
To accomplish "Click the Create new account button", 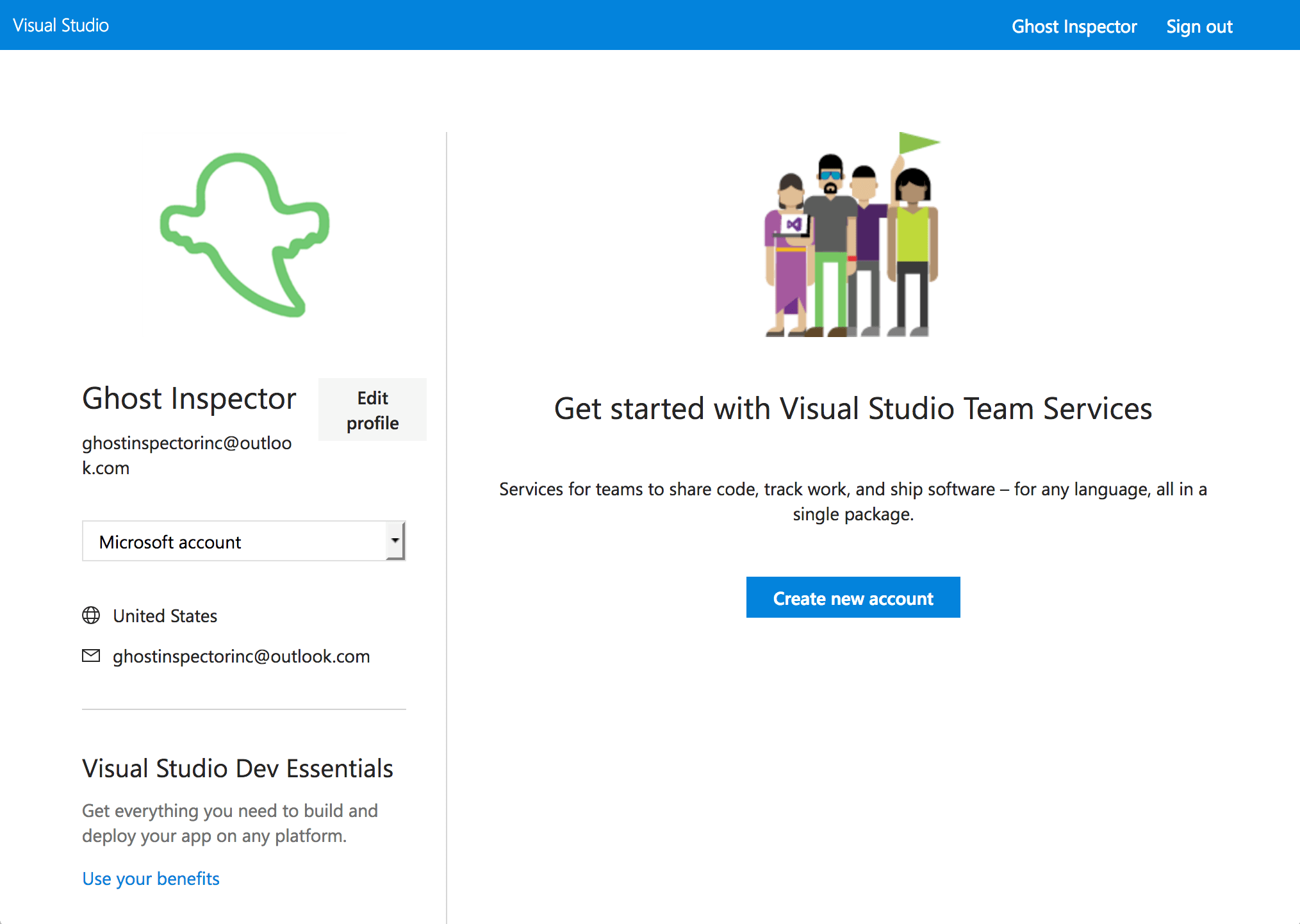I will point(853,597).
